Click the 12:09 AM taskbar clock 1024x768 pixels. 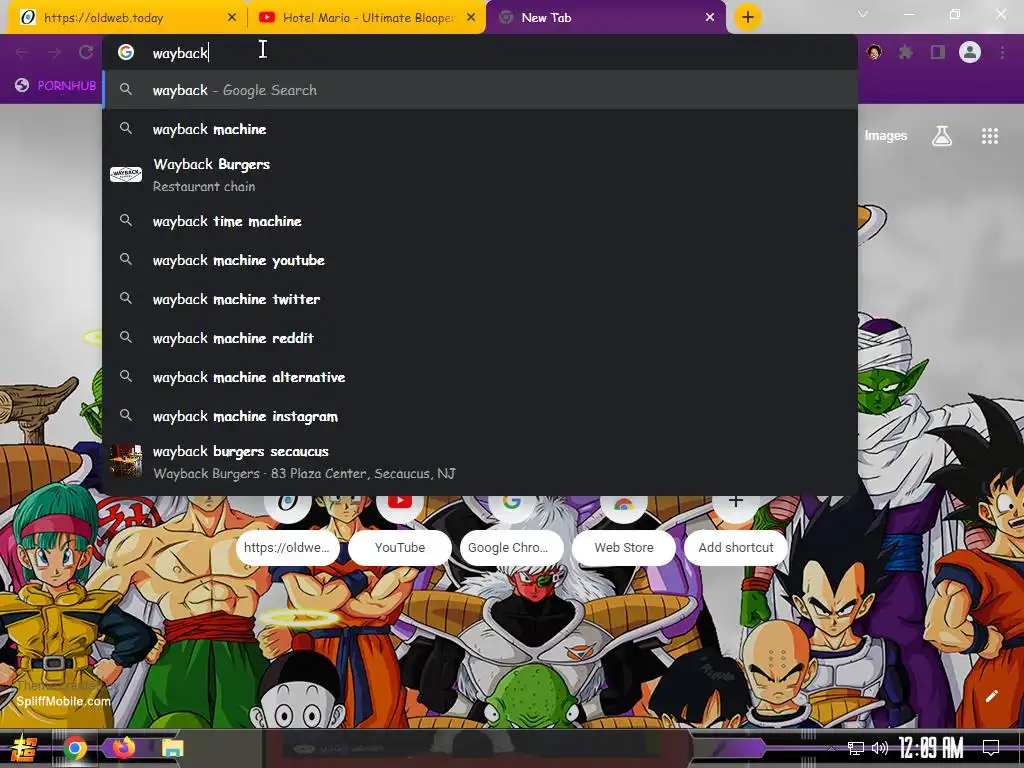click(x=931, y=748)
